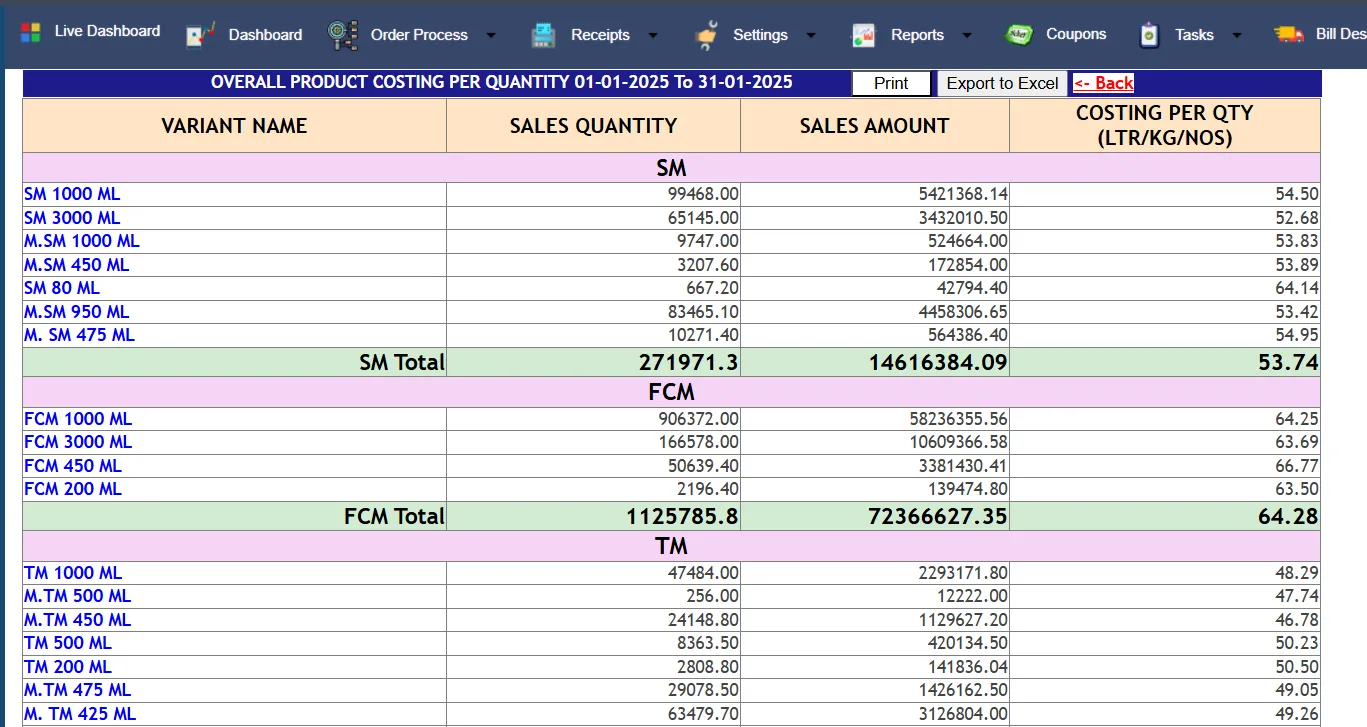Open the Coupons menu item

[1076, 34]
